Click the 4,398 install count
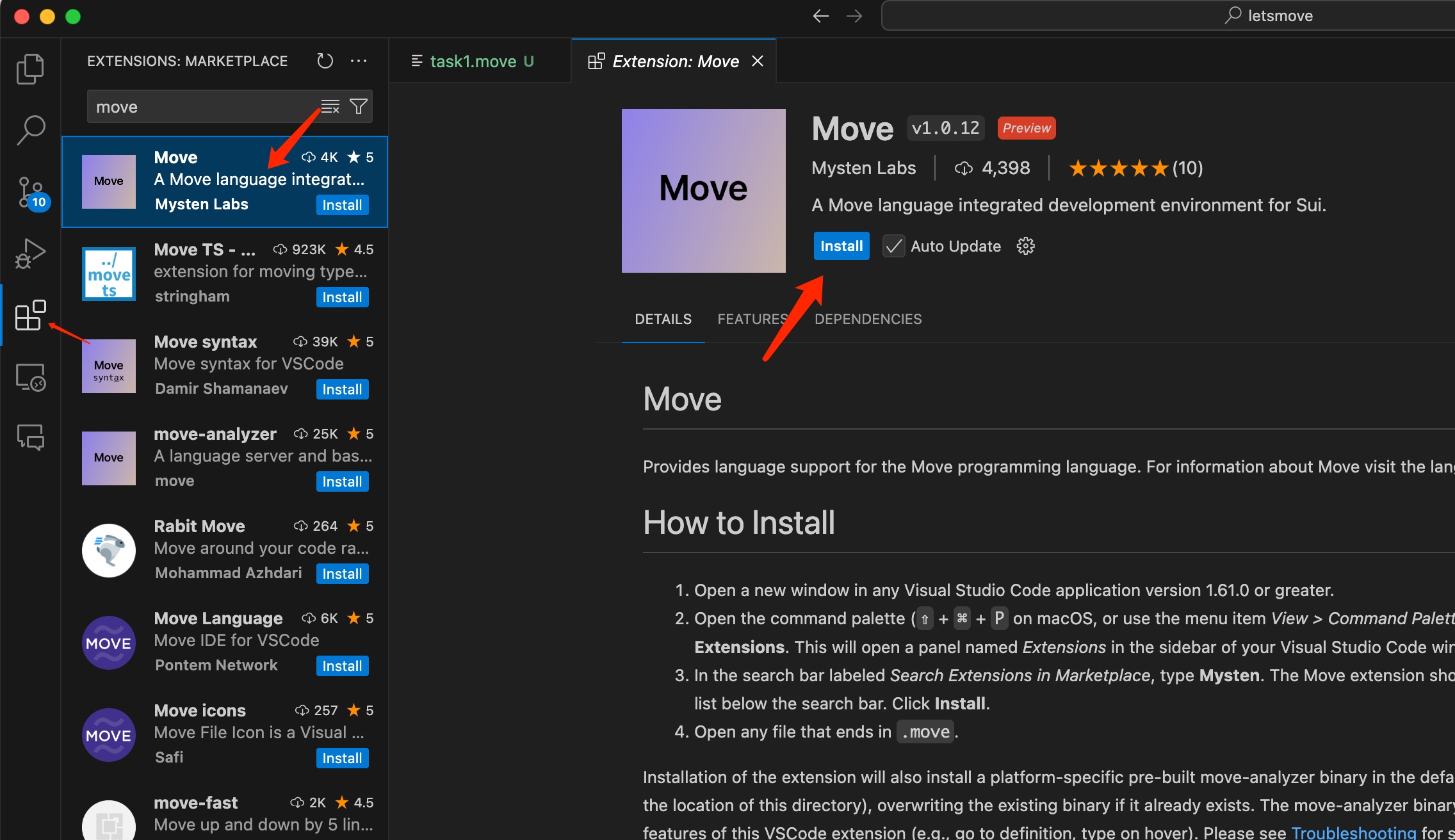This screenshot has height=840, width=1455. [993, 168]
